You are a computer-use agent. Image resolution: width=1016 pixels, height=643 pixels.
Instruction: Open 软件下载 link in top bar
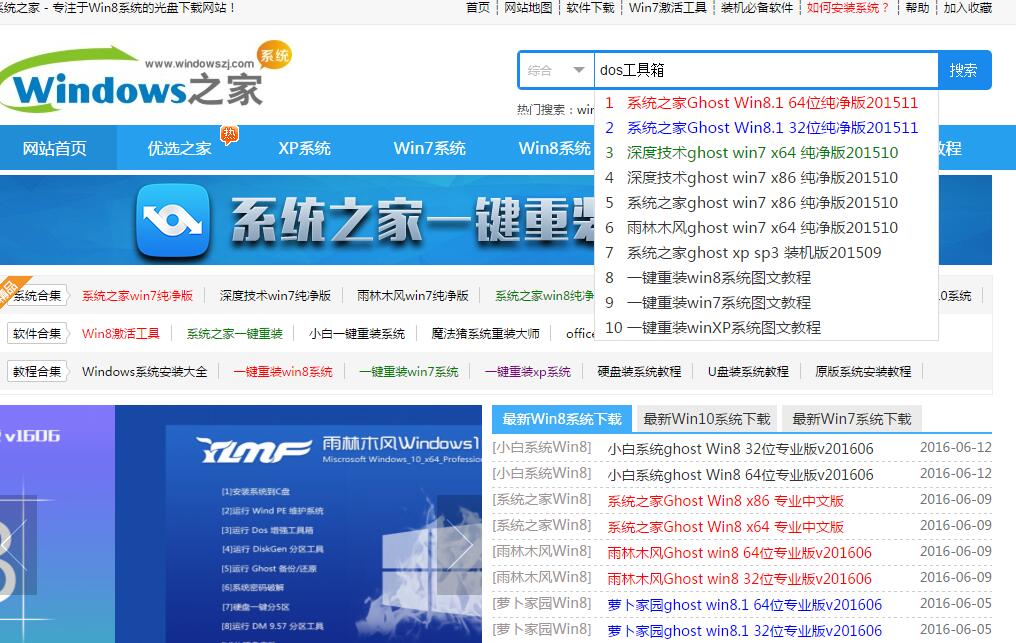click(590, 8)
